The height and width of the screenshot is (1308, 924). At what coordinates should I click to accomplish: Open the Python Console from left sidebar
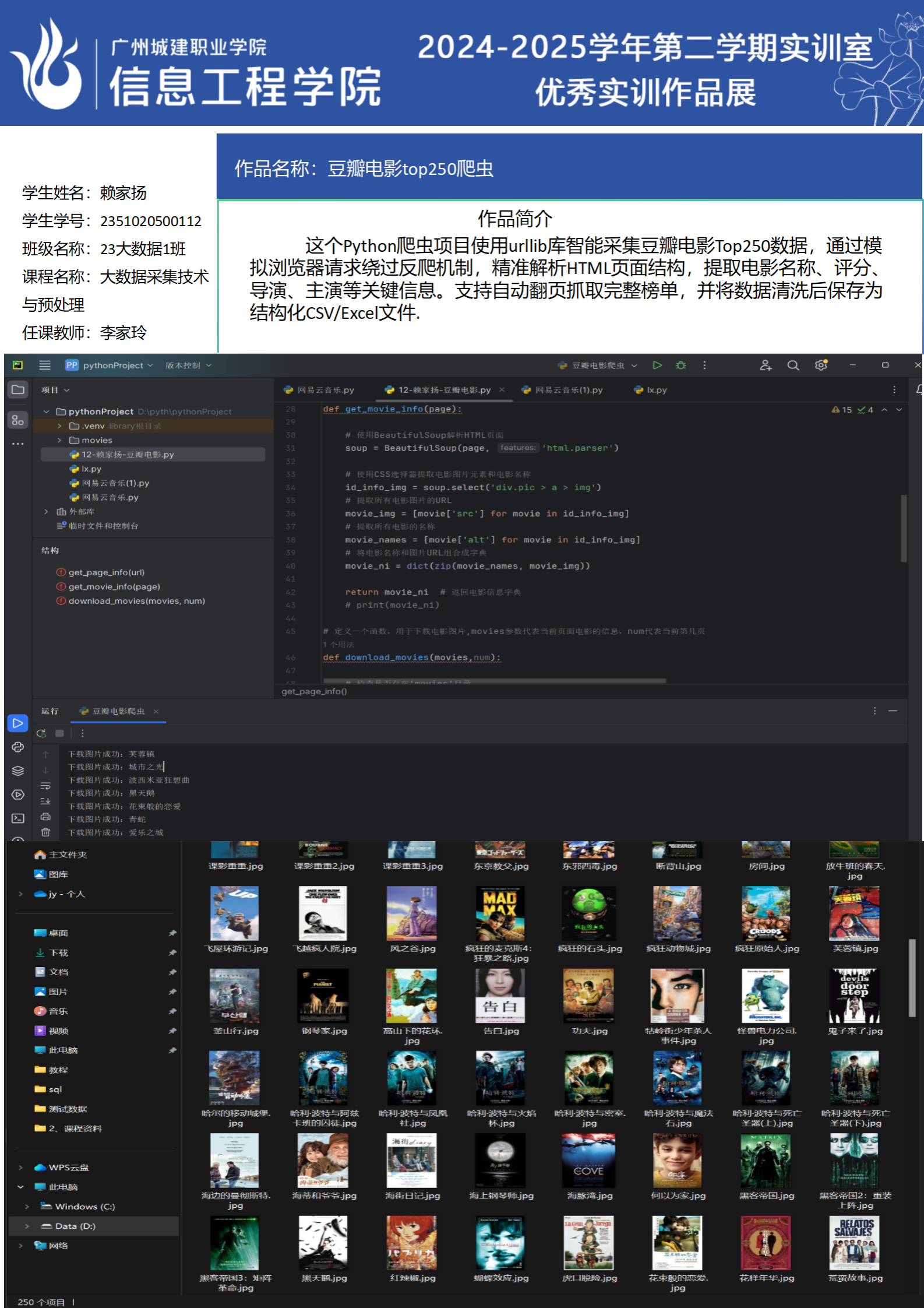pyautogui.click(x=18, y=747)
